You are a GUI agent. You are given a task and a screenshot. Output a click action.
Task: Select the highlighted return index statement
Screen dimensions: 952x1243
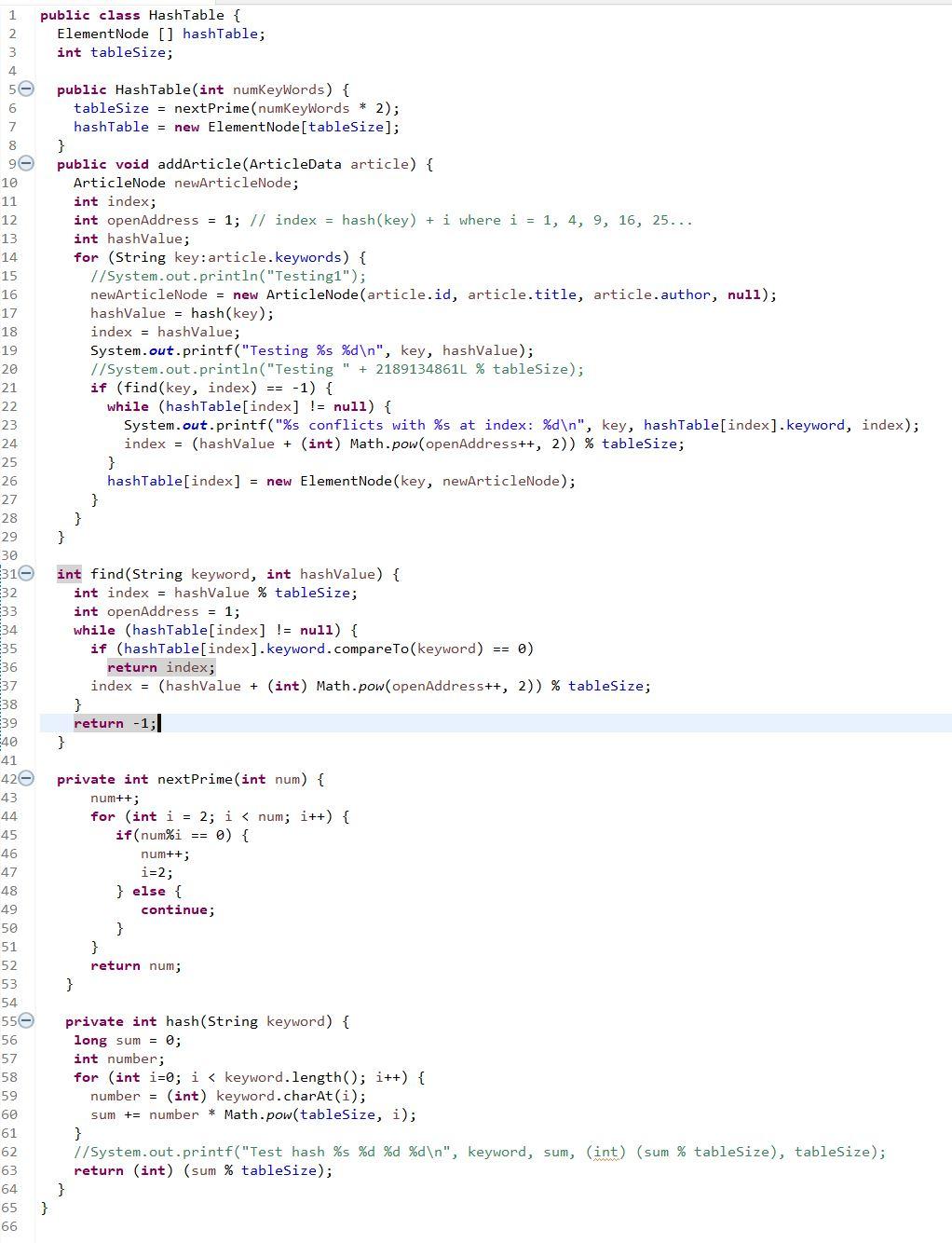(x=160, y=667)
